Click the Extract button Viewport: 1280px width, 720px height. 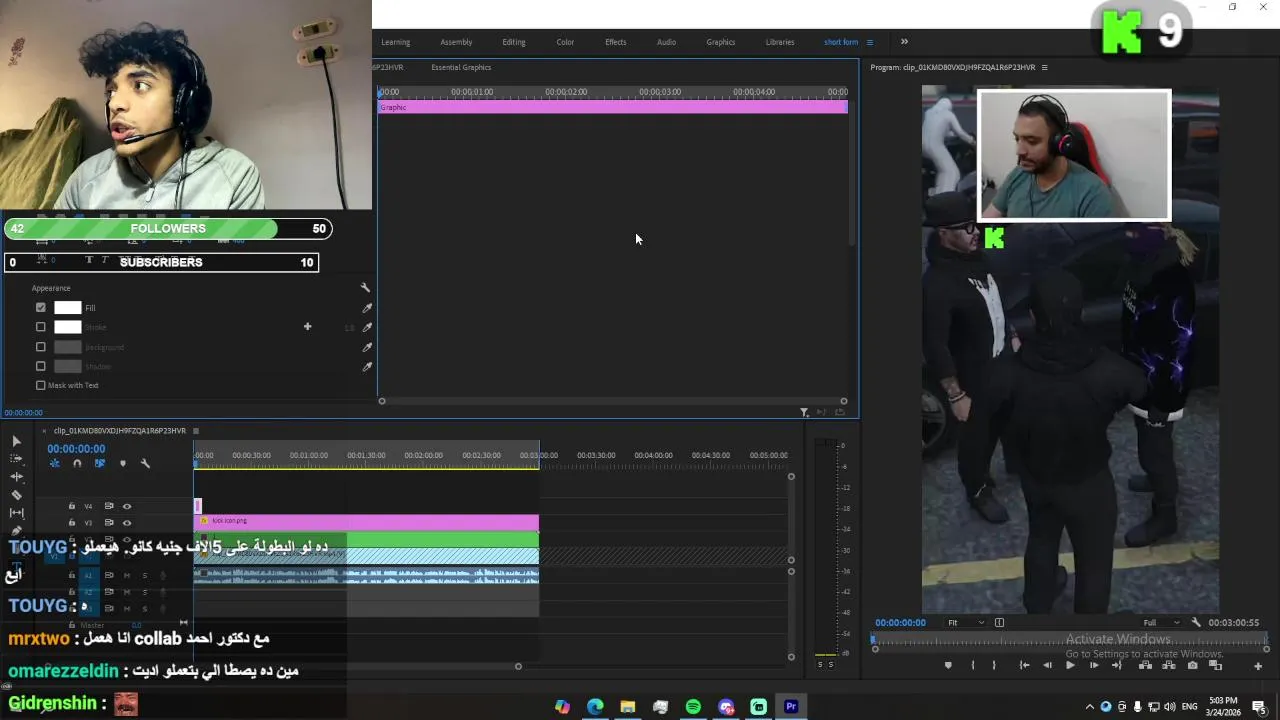(x=1169, y=665)
